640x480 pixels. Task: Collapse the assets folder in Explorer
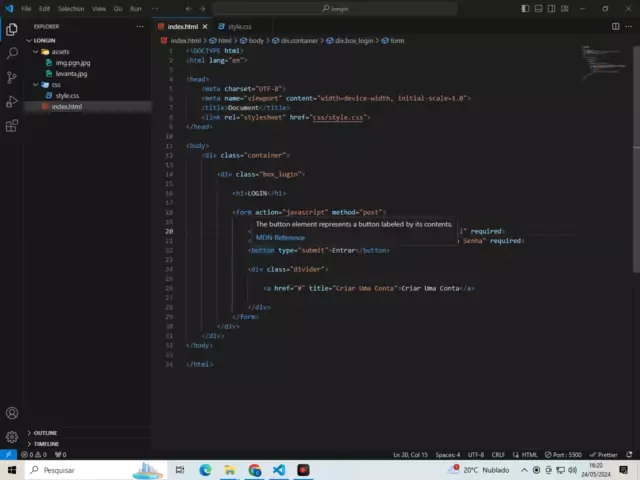[x=60, y=51]
